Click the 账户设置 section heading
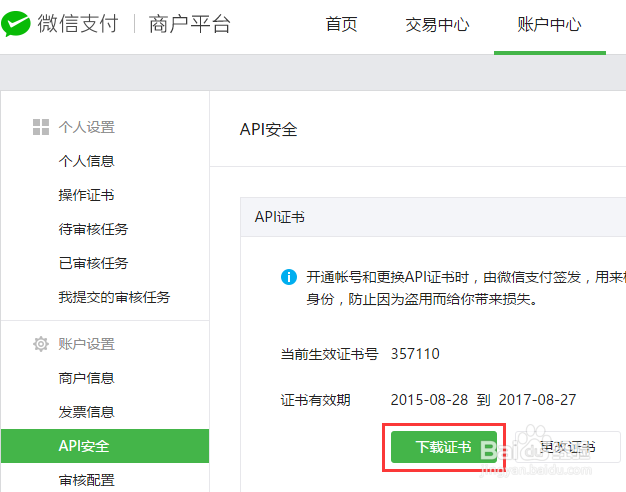 (87, 344)
